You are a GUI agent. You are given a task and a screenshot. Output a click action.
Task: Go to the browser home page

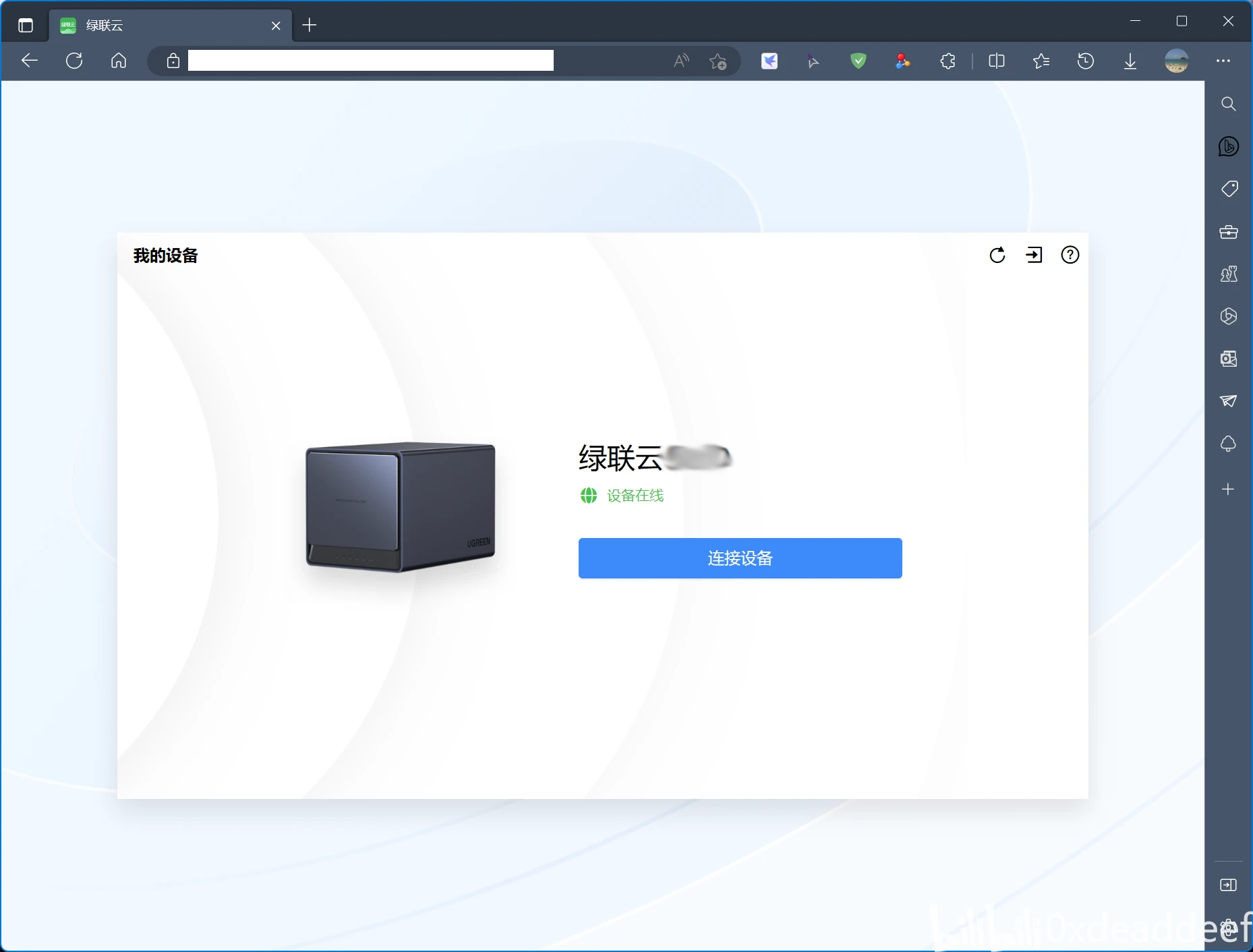click(119, 61)
